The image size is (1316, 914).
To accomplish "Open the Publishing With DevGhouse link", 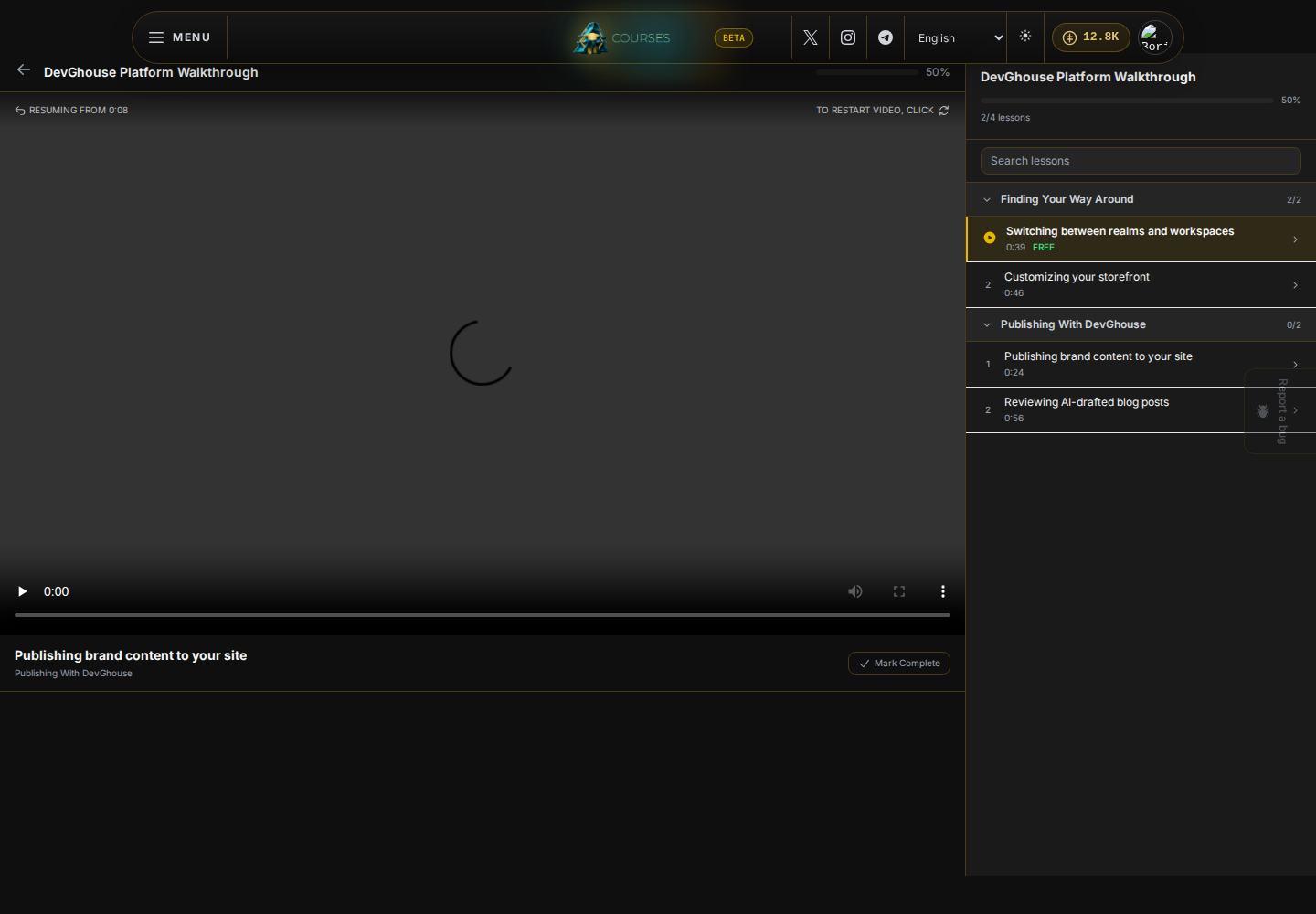I will pyautogui.click(x=73, y=674).
